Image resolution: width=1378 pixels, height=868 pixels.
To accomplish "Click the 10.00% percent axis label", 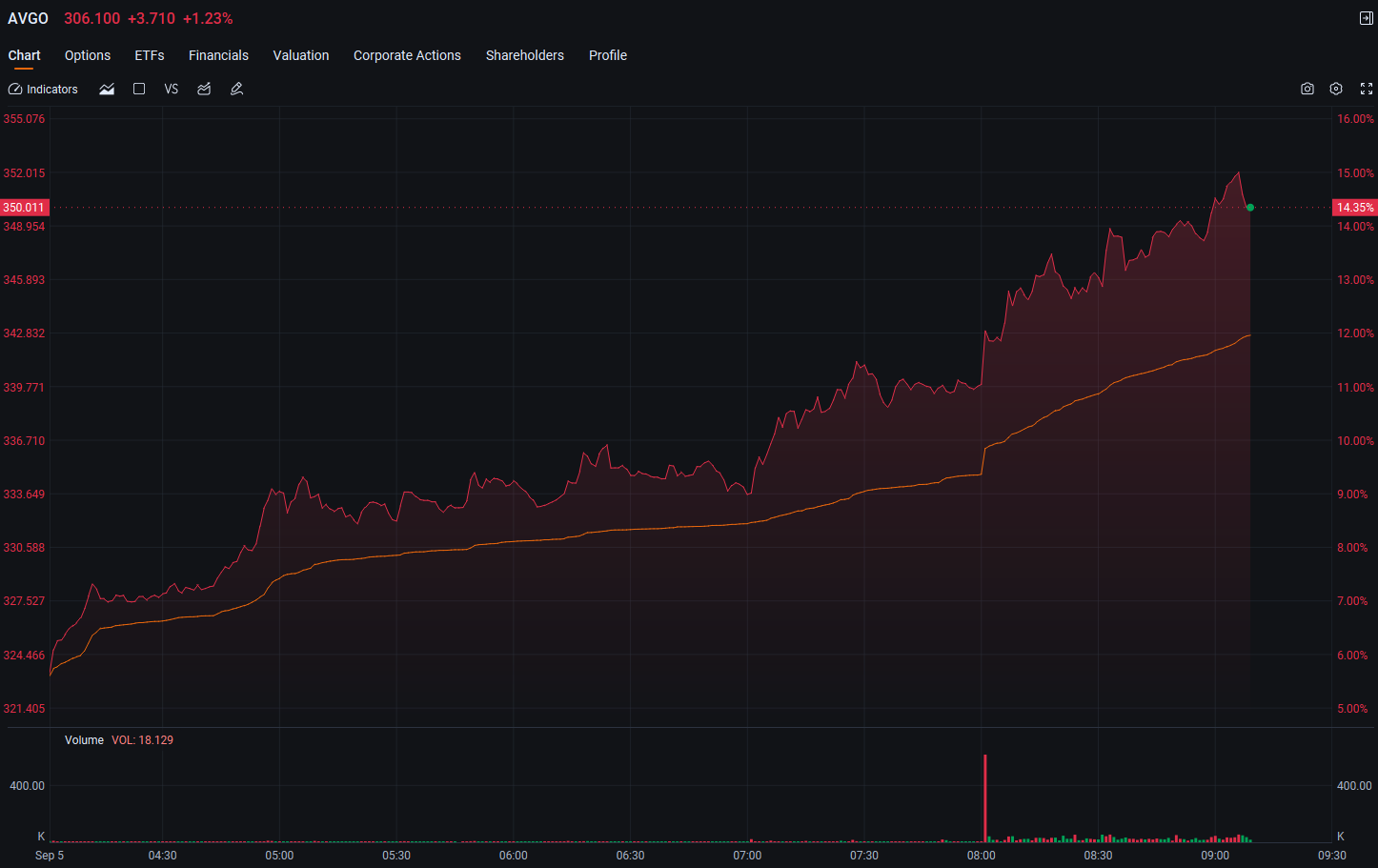I will [1355, 441].
